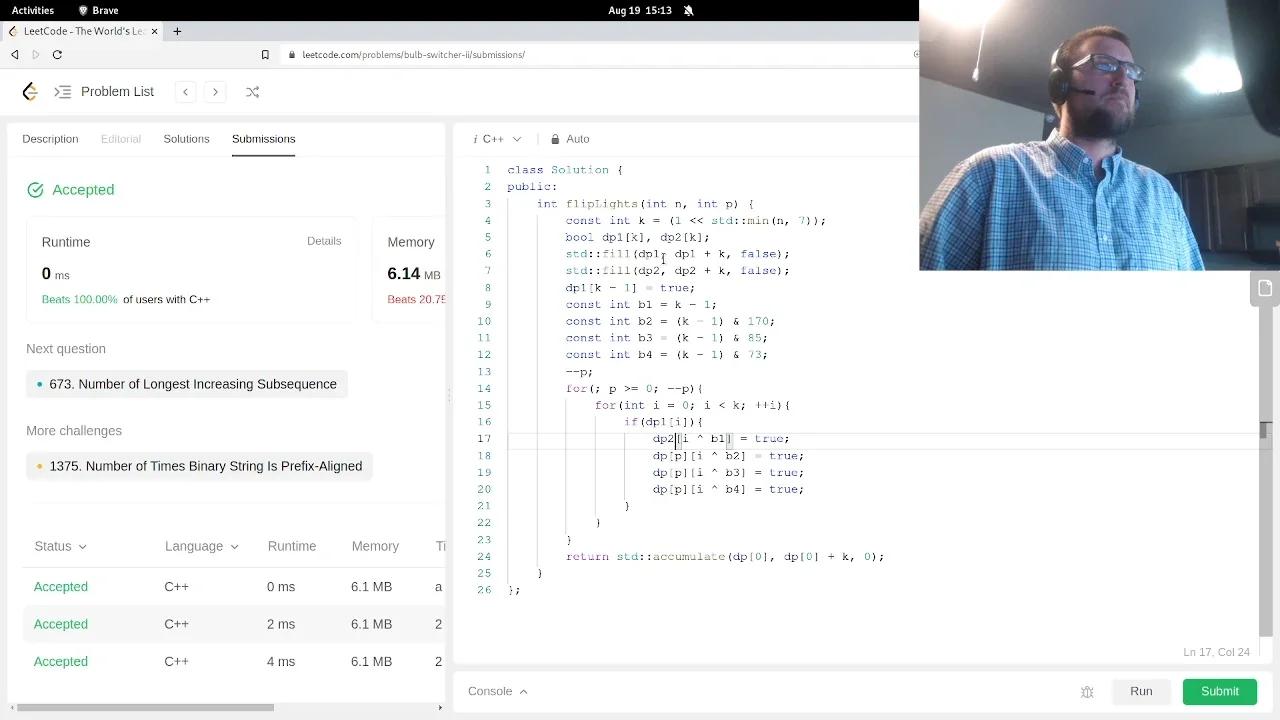
Task: Open next question 673 link
Action: [192, 384]
